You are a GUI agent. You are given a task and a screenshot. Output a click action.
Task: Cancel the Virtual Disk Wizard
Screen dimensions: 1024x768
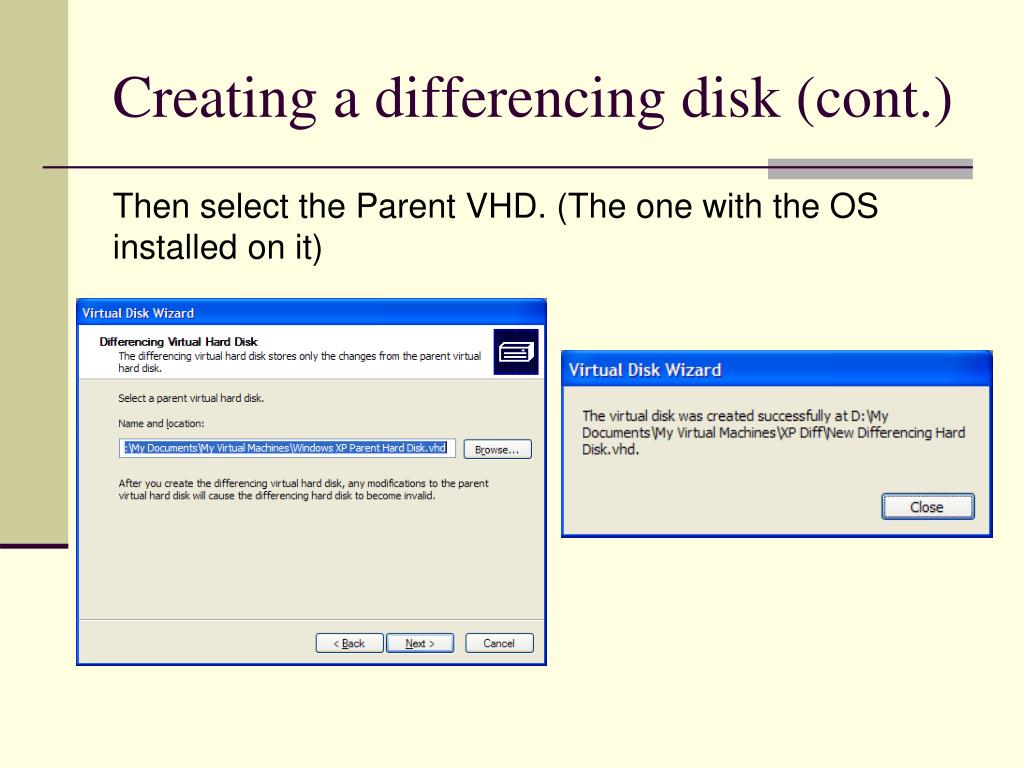499,643
